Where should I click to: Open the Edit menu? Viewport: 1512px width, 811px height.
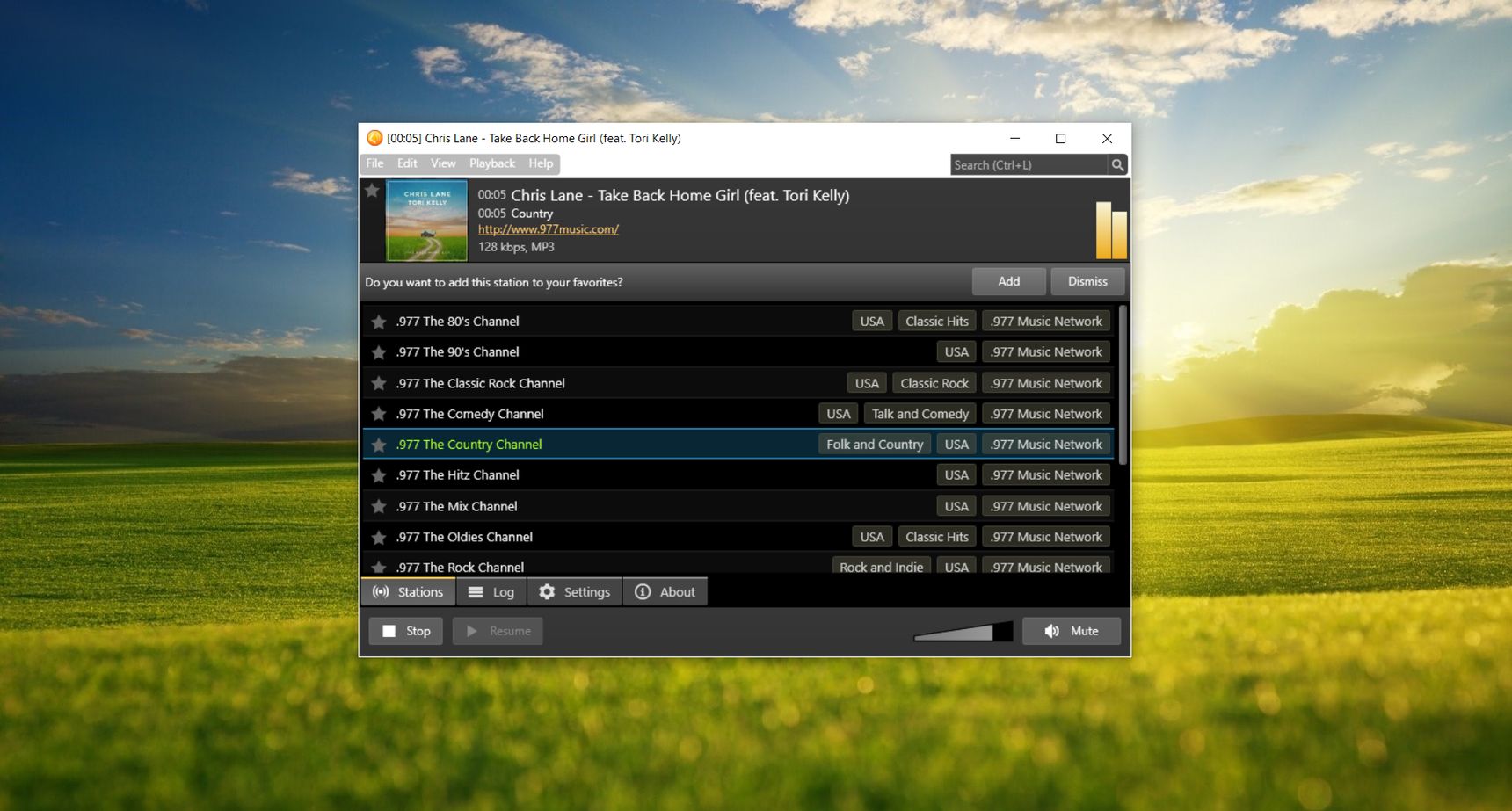(x=407, y=163)
